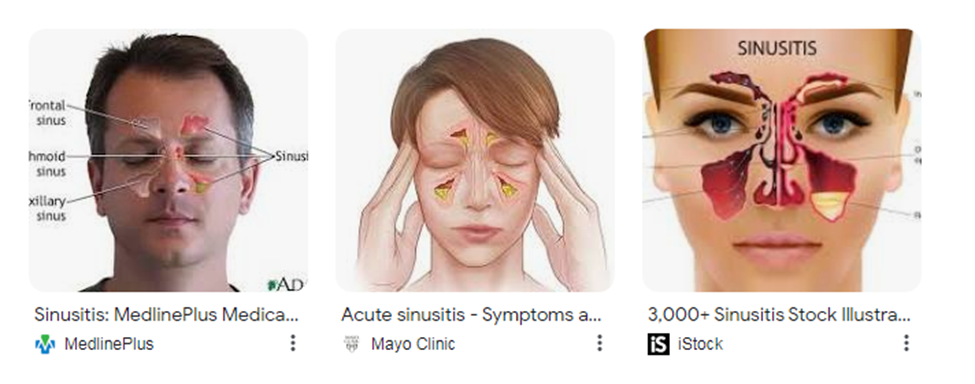The image size is (975, 384).
Task: Open three-dot menu for Mayo Clinic result
Action: pyautogui.click(x=599, y=343)
